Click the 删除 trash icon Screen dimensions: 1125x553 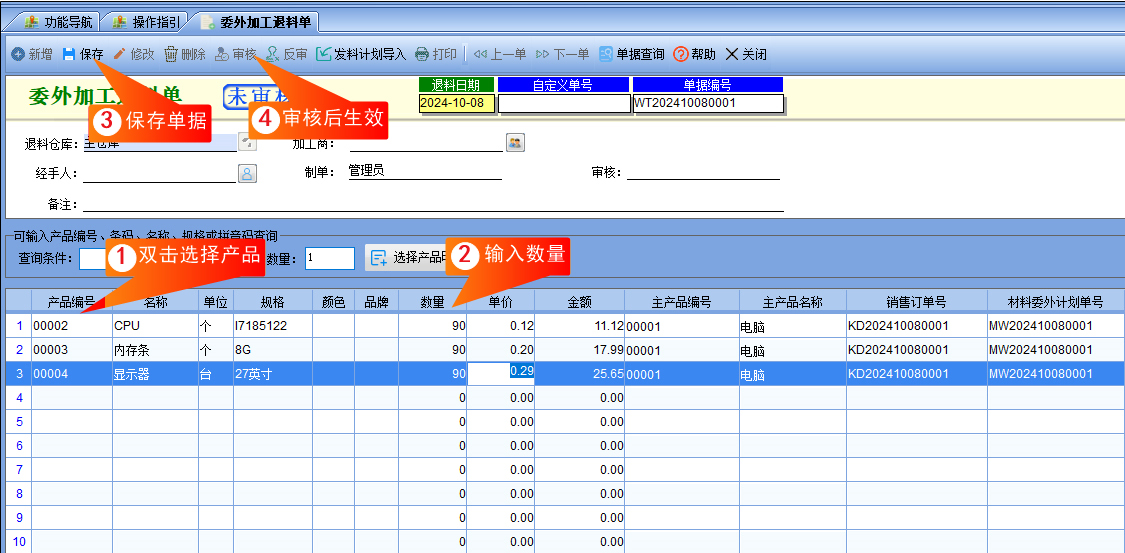tap(171, 54)
